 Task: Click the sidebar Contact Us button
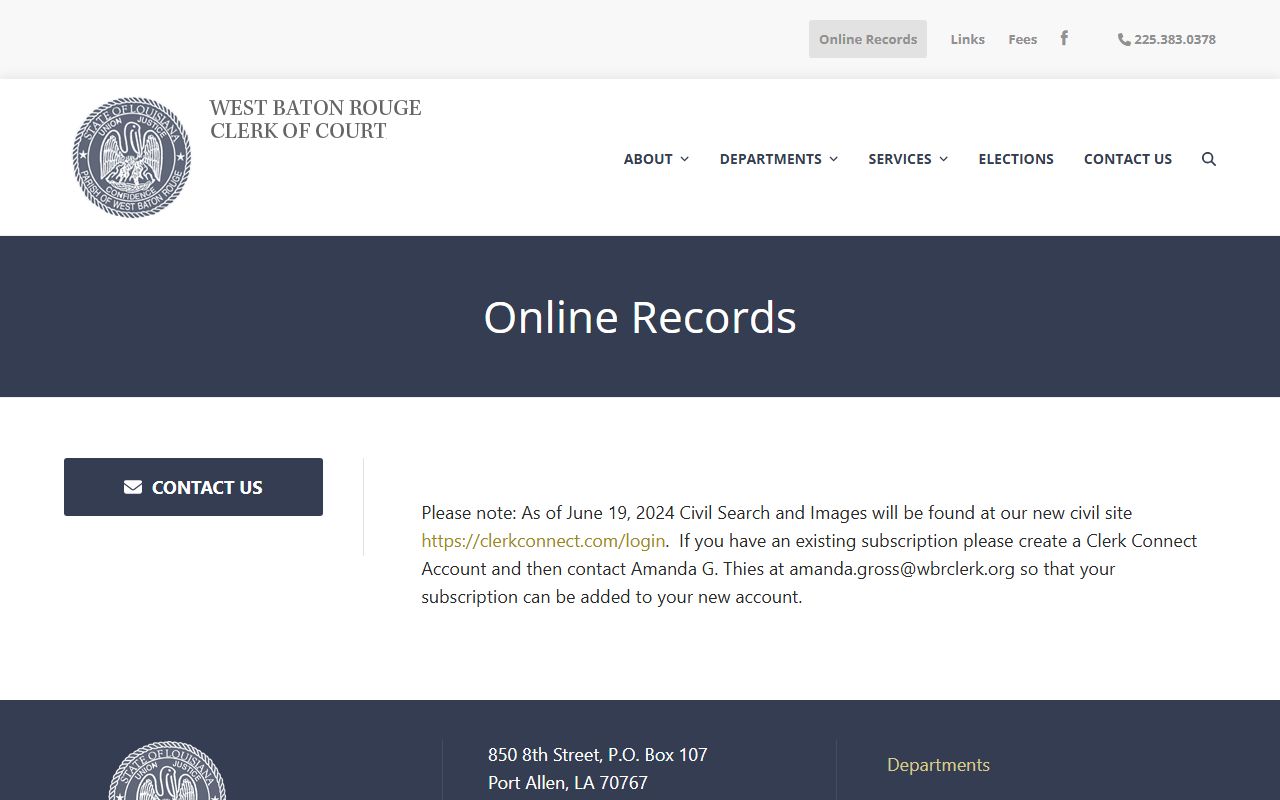193,487
